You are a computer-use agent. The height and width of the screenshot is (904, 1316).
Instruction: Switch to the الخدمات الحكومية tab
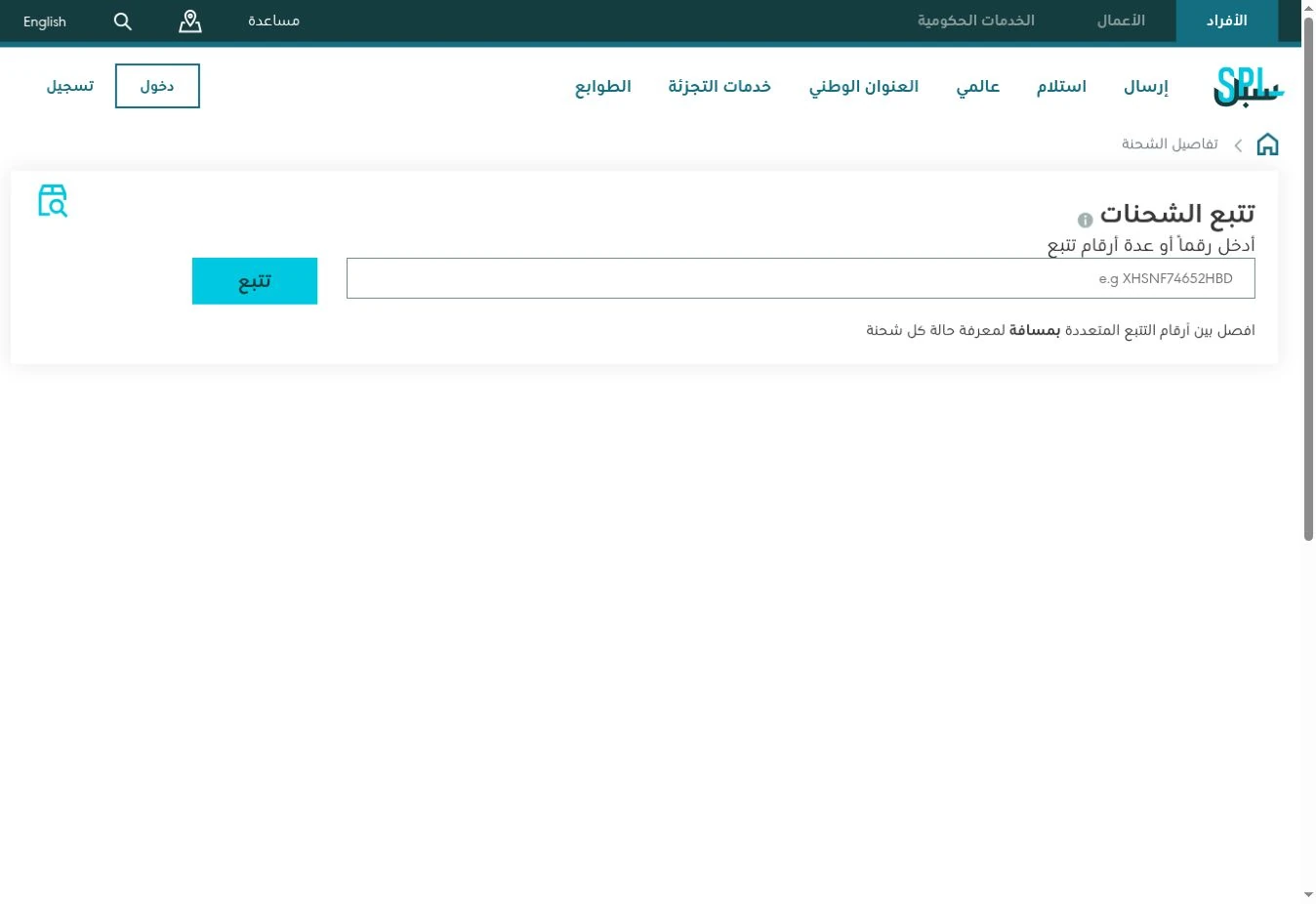coord(975,21)
